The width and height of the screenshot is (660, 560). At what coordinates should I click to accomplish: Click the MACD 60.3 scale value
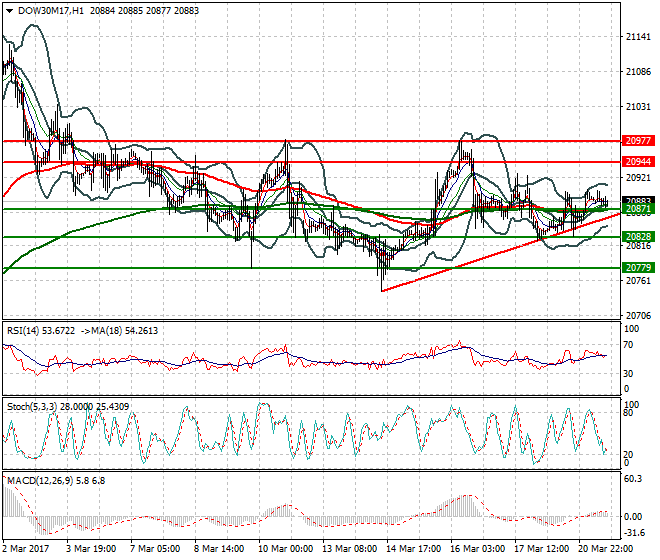point(632,479)
